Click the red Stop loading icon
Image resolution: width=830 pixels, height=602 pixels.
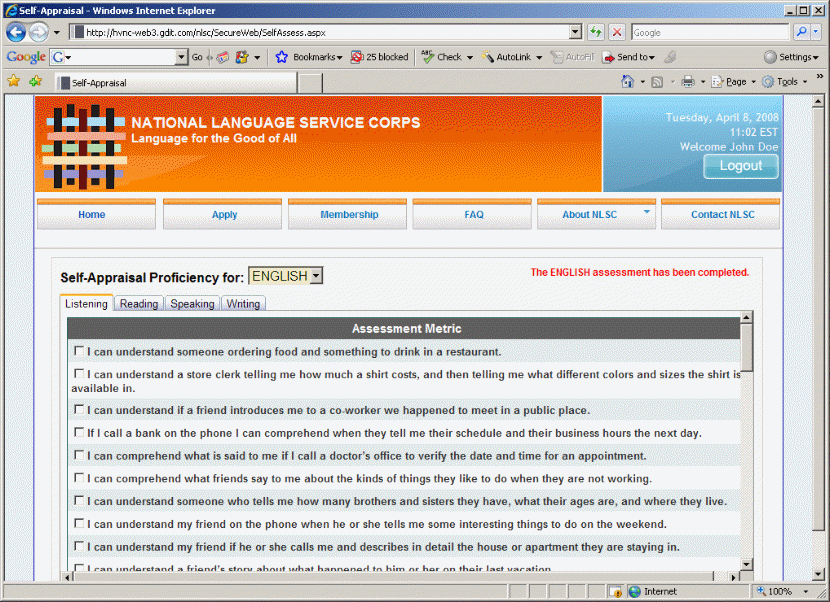[x=617, y=32]
